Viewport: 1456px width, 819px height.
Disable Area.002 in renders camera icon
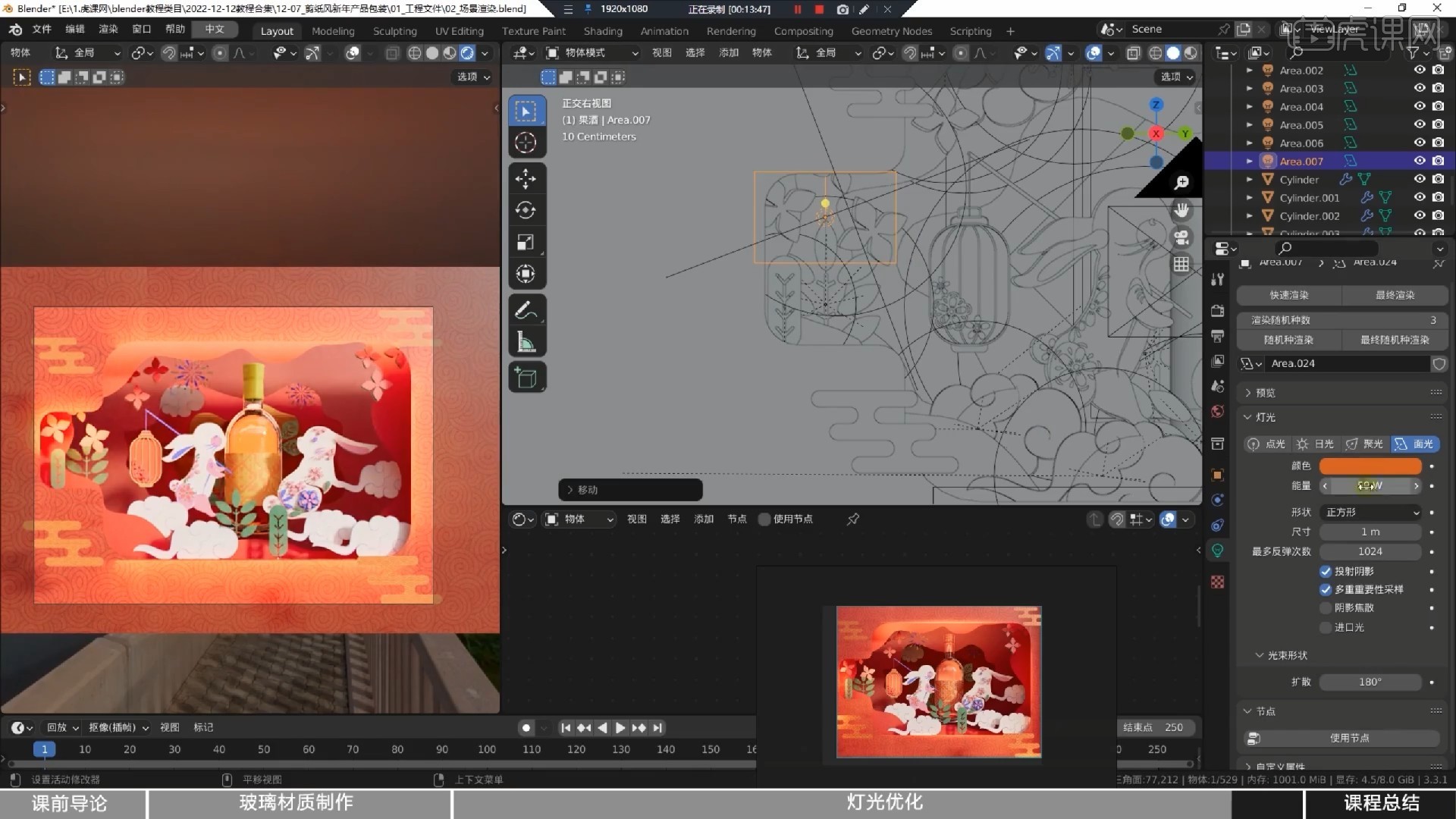(1438, 70)
